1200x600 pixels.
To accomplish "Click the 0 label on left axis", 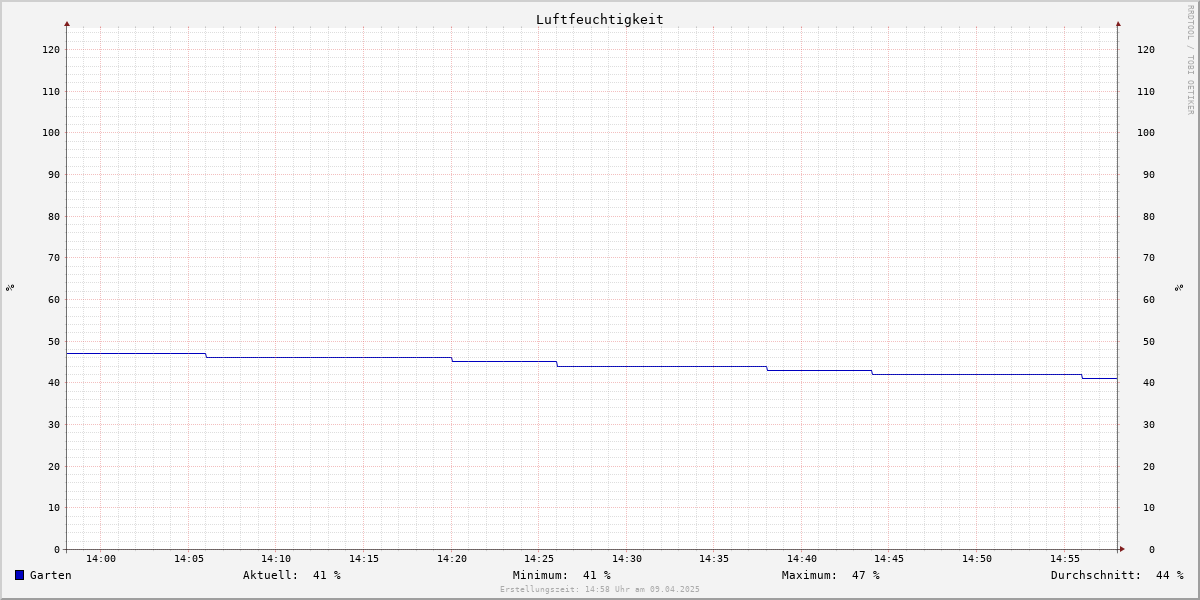I will (57, 549).
